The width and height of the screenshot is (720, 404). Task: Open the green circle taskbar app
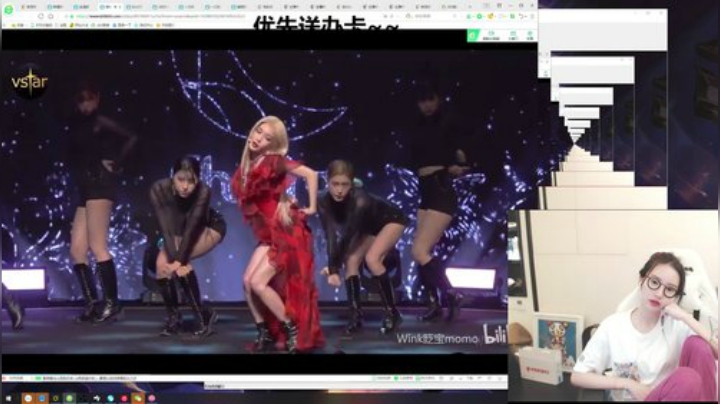tap(69, 398)
